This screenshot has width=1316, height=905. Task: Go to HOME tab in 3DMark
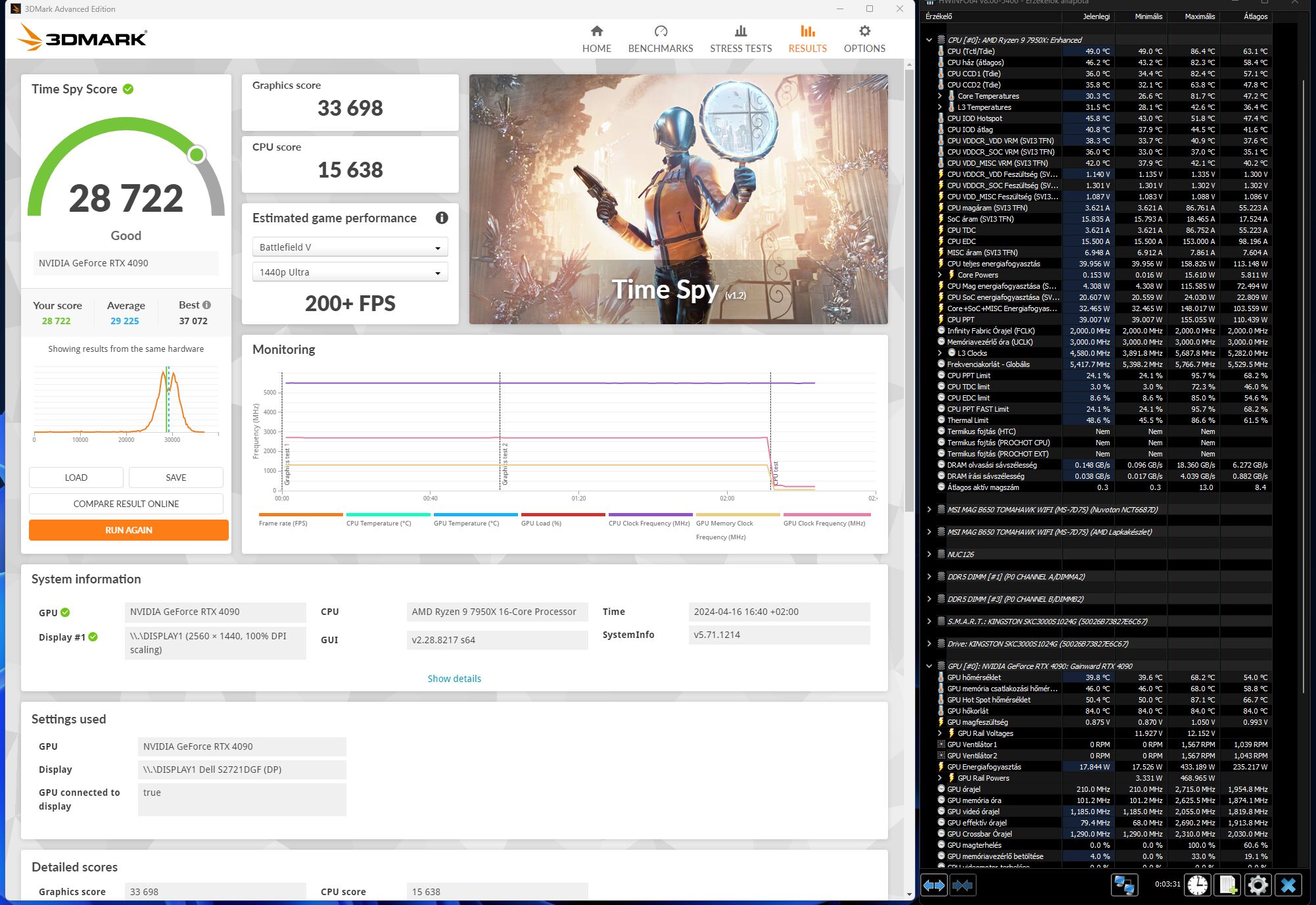point(596,39)
